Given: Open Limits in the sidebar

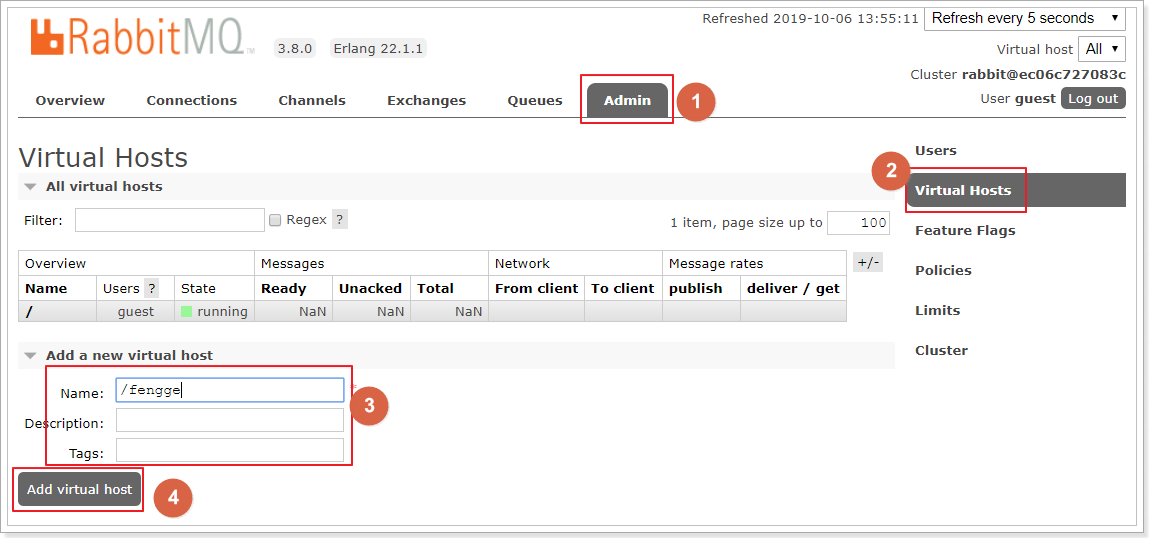Looking at the screenshot, I should 937,310.
